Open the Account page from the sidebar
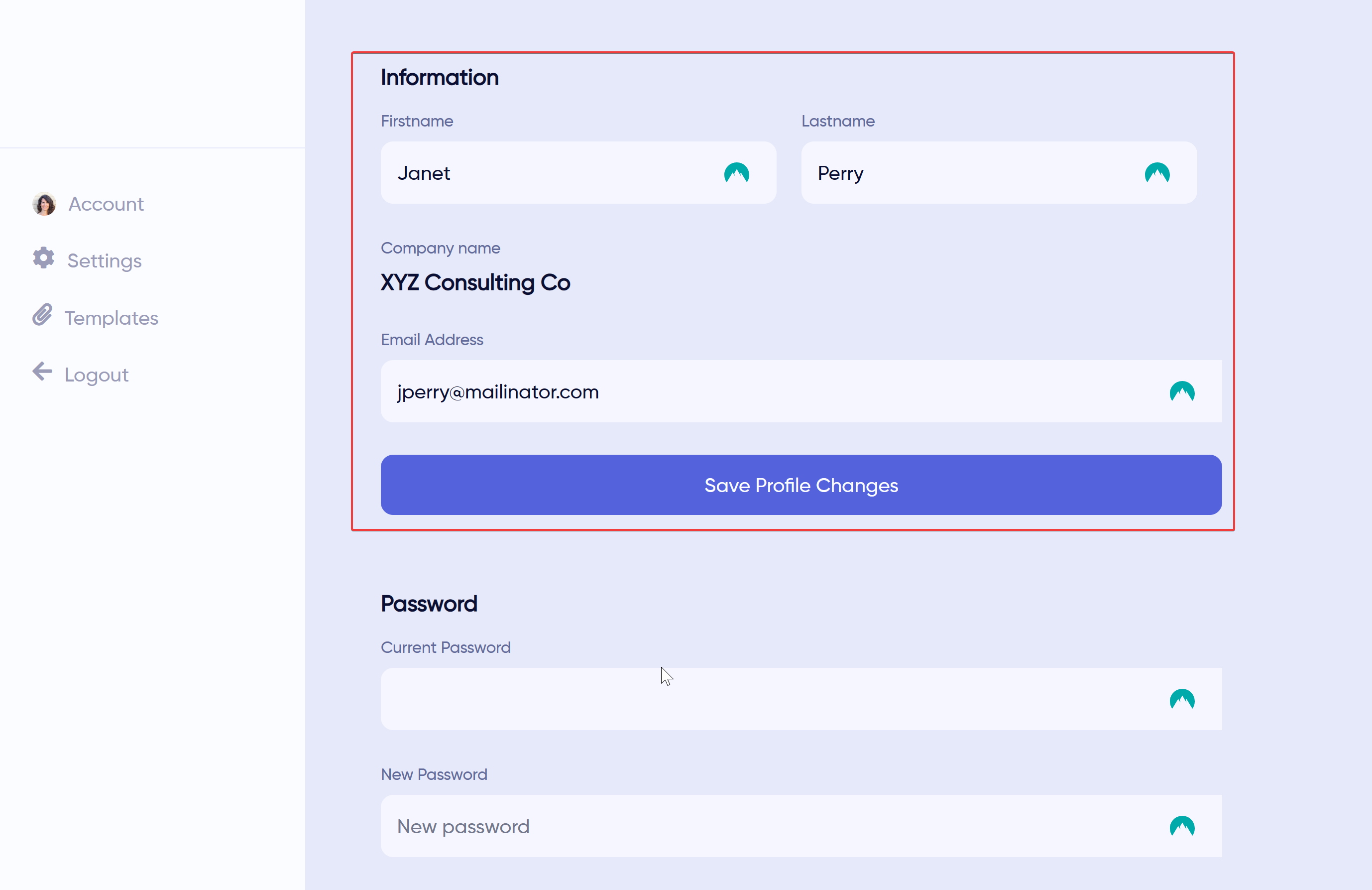The width and height of the screenshot is (1372, 890). pyautogui.click(x=106, y=203)
